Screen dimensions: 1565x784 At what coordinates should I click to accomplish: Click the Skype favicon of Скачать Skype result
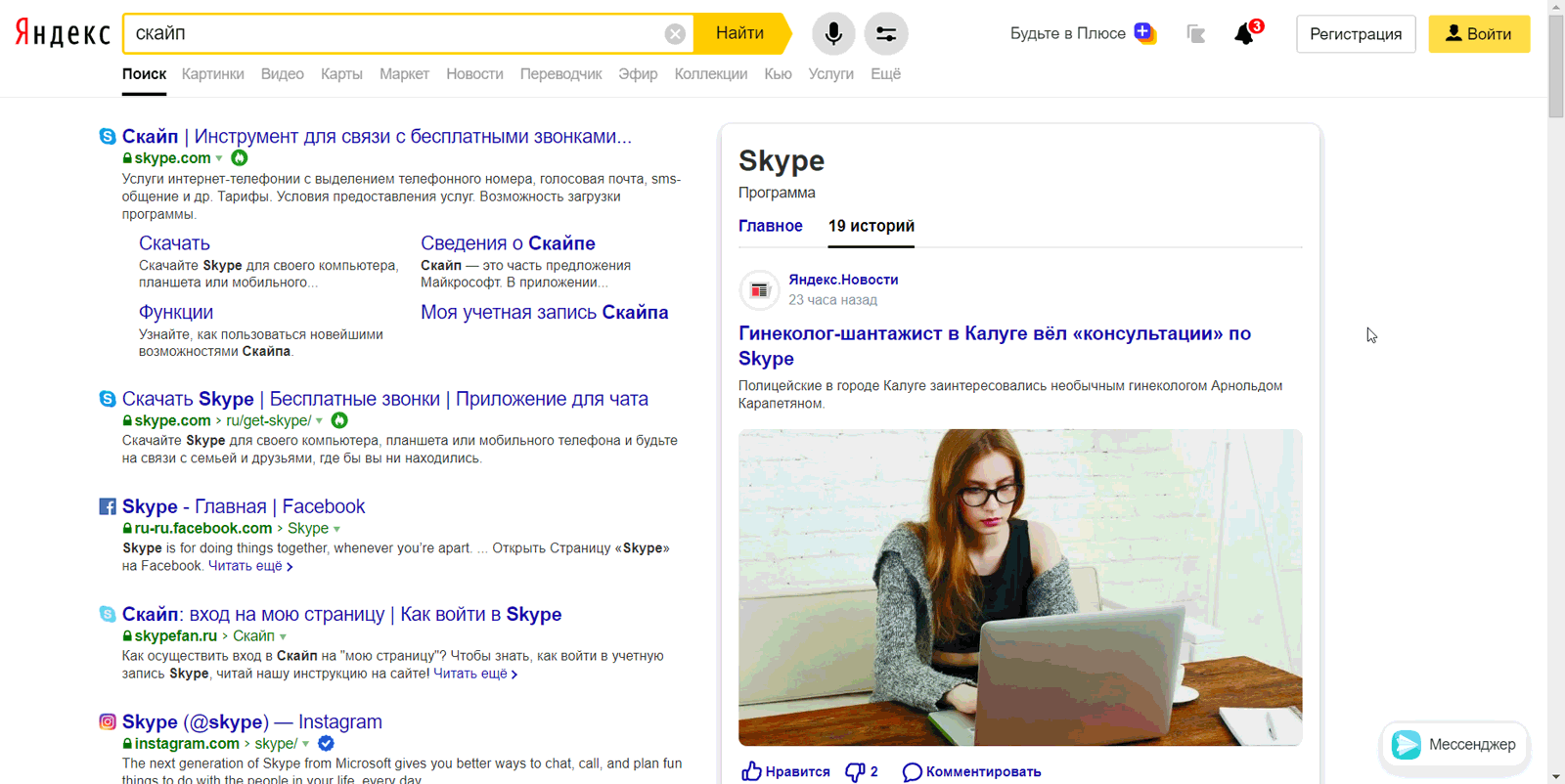pos(108,399)
